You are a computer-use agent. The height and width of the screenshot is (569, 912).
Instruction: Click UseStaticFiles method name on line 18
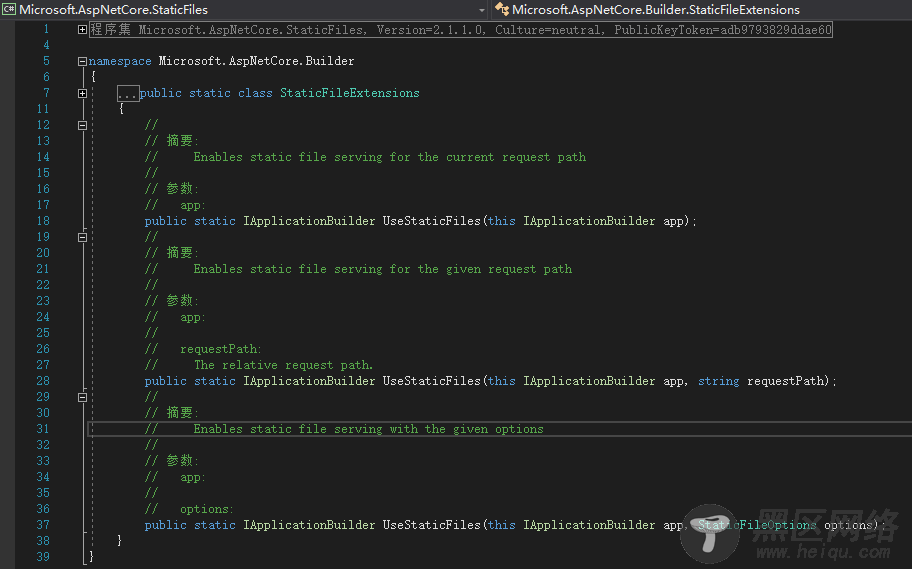(432, 221)
